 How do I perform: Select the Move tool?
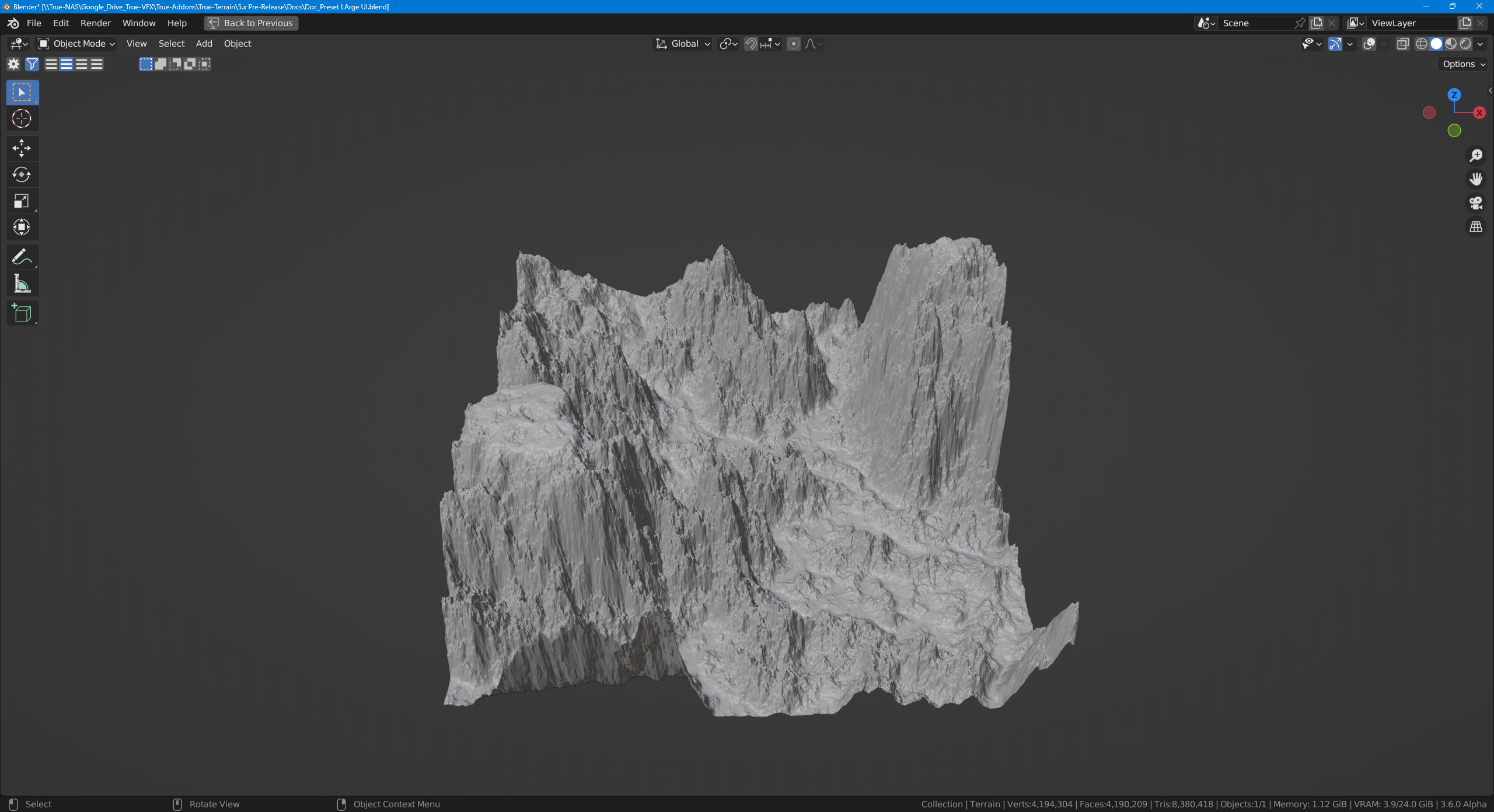(22, 148)
